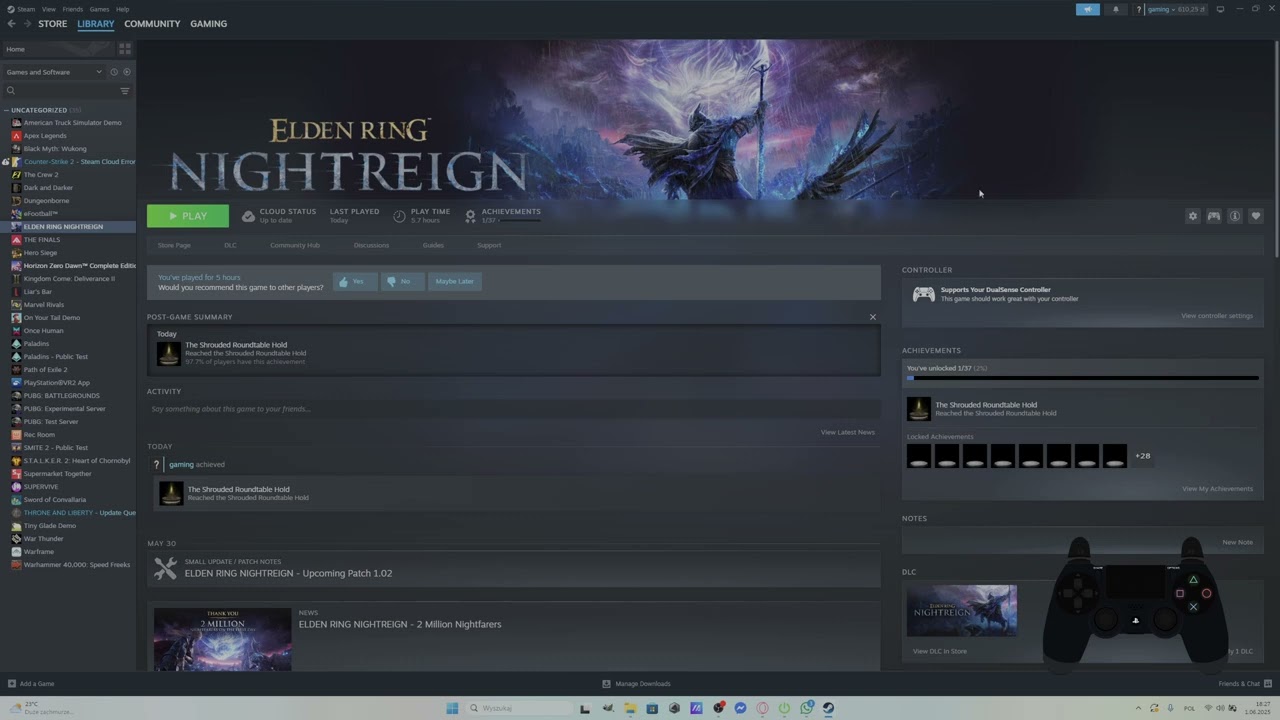
Task: Open the Discussions tab
Action: [371, 245]
